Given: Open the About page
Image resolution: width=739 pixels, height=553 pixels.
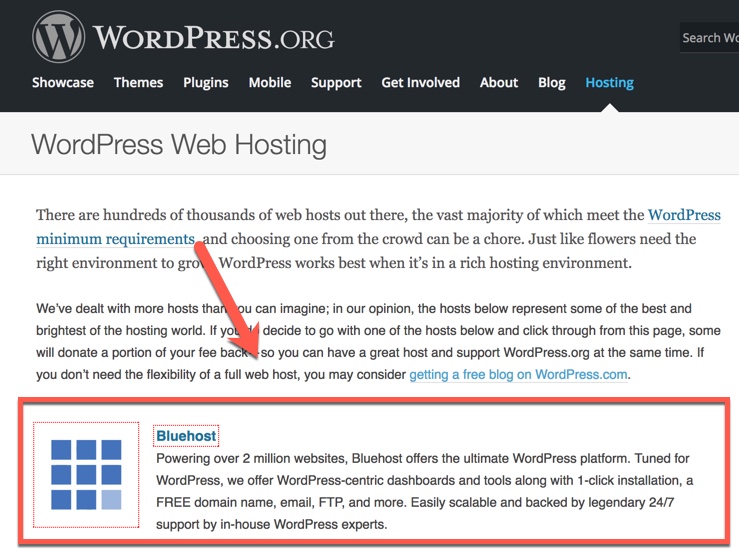Looking at the screenshot, I should click(499, 83).
